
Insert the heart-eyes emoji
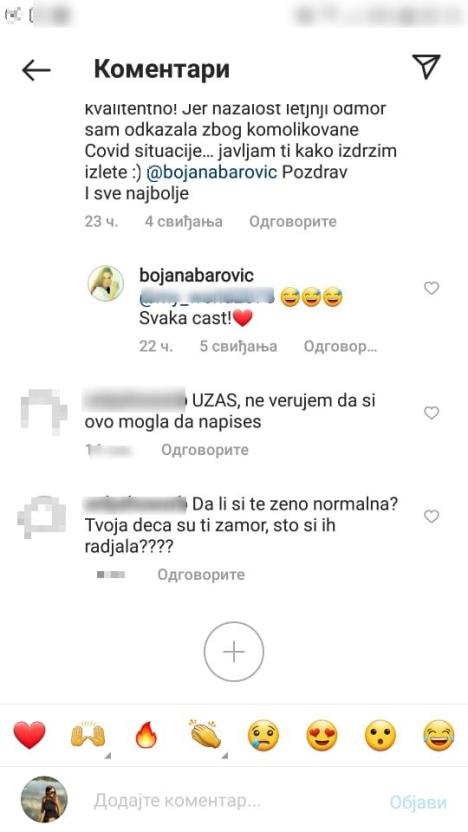point(322,736)
